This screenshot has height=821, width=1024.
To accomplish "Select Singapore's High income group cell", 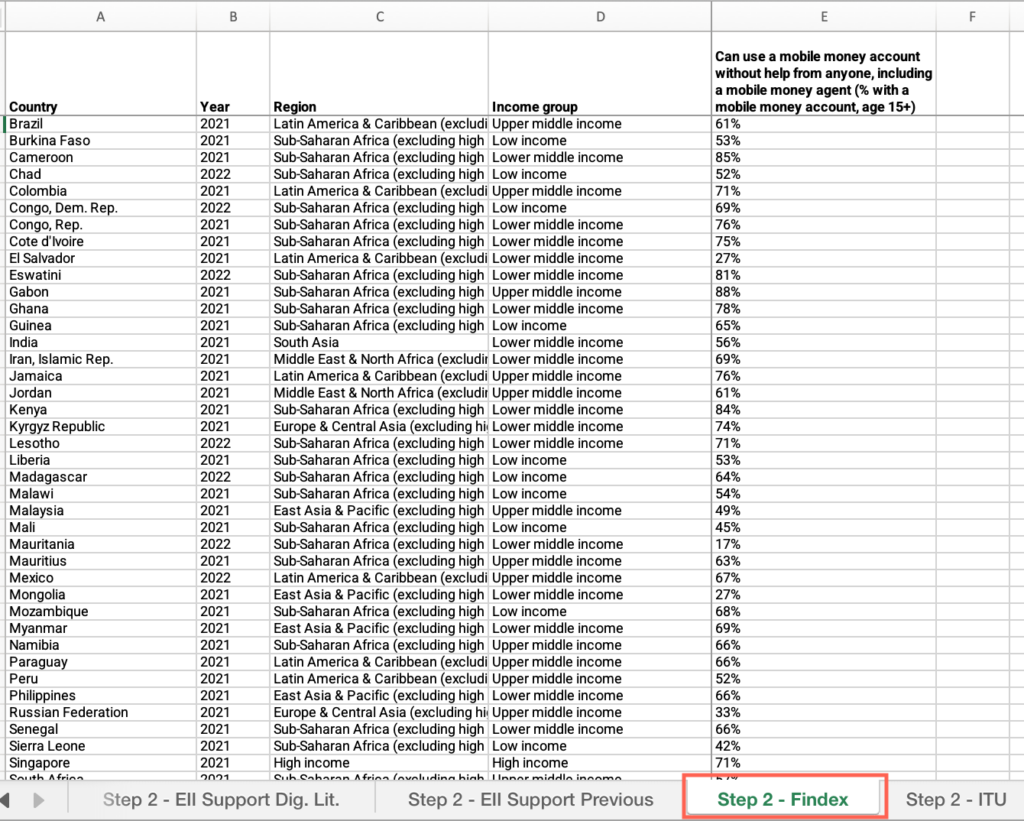I will pyautogui.click(x=600, y=763).
